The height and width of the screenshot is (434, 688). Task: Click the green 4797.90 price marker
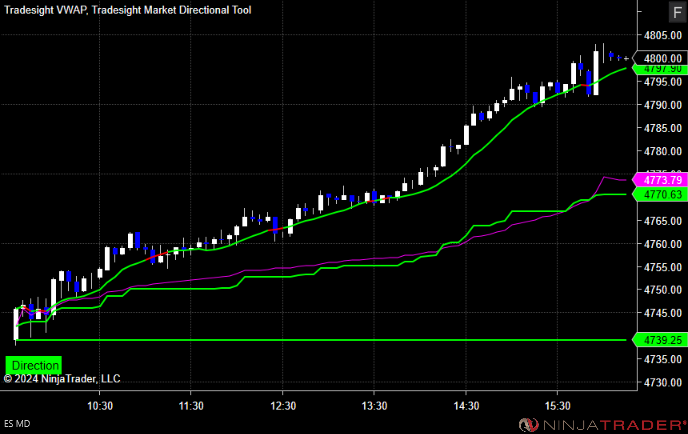point(660,69)
